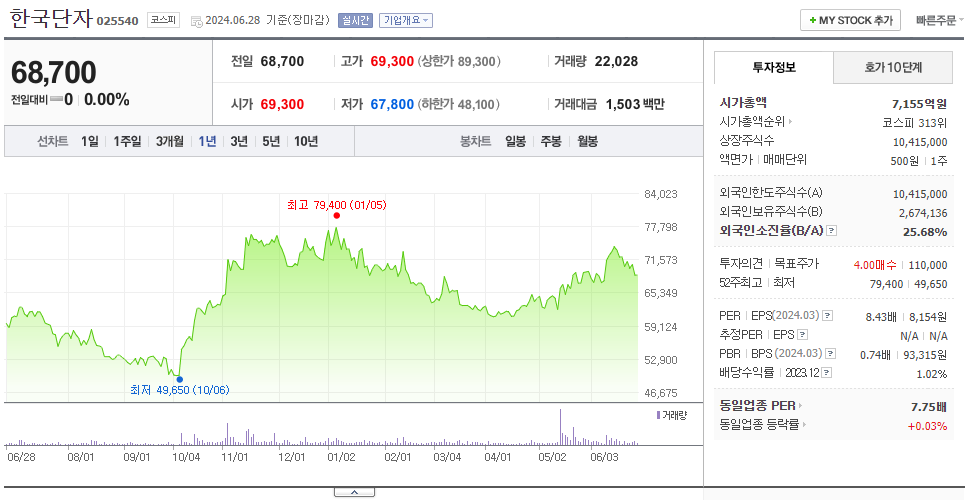968x500 pixels.
Task: Click 외국인소진율 25.68% value
Action: tap(926, 232)
